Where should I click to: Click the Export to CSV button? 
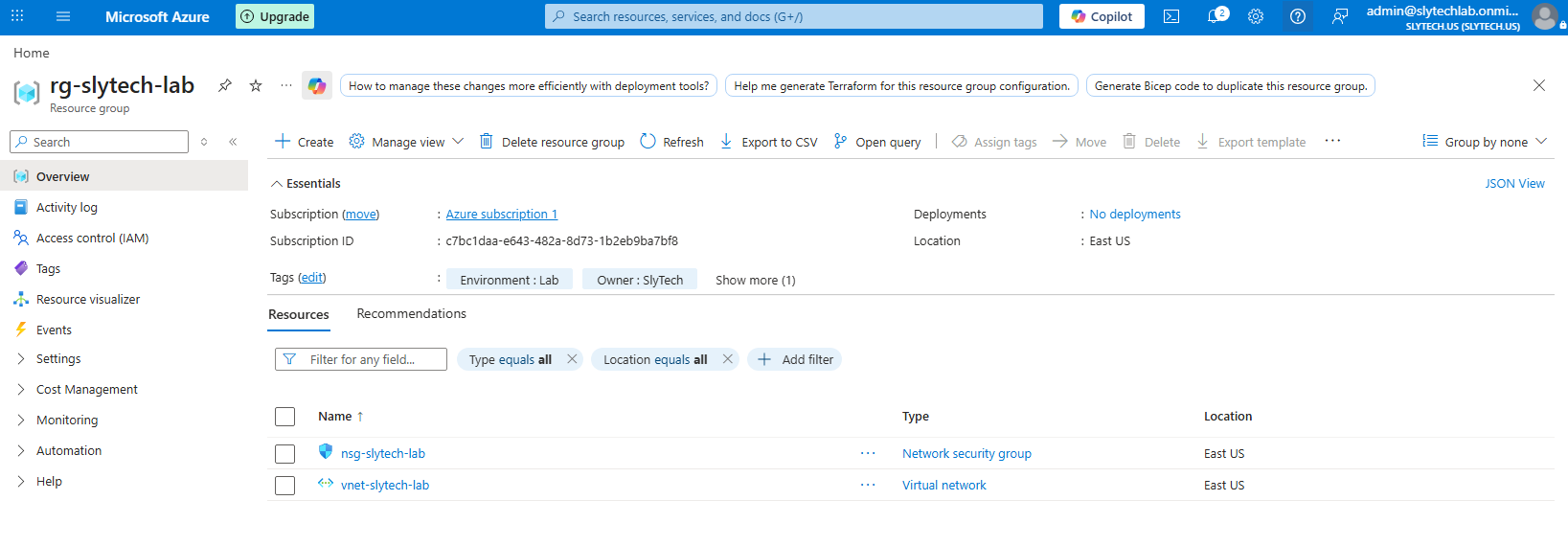(x=768, y=142)
